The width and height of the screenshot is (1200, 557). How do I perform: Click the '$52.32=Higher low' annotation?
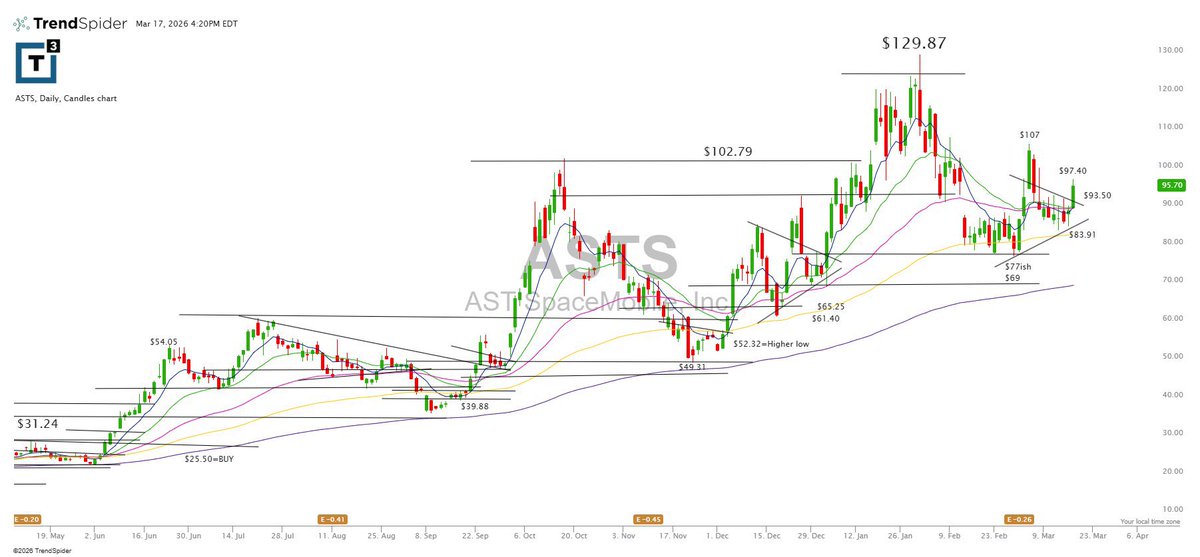click(x=771, y=343)
